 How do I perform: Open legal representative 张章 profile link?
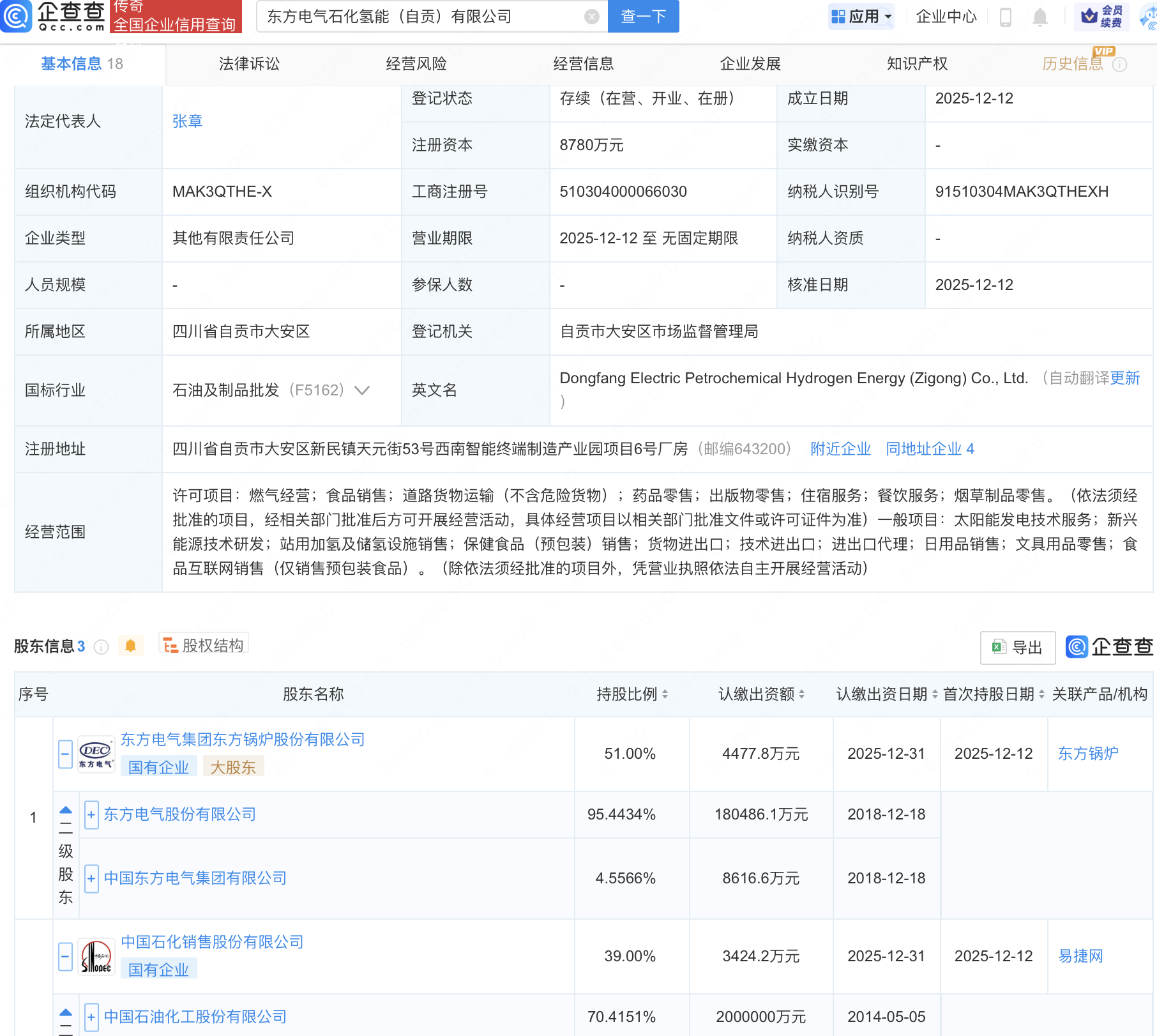coord(188,121)
